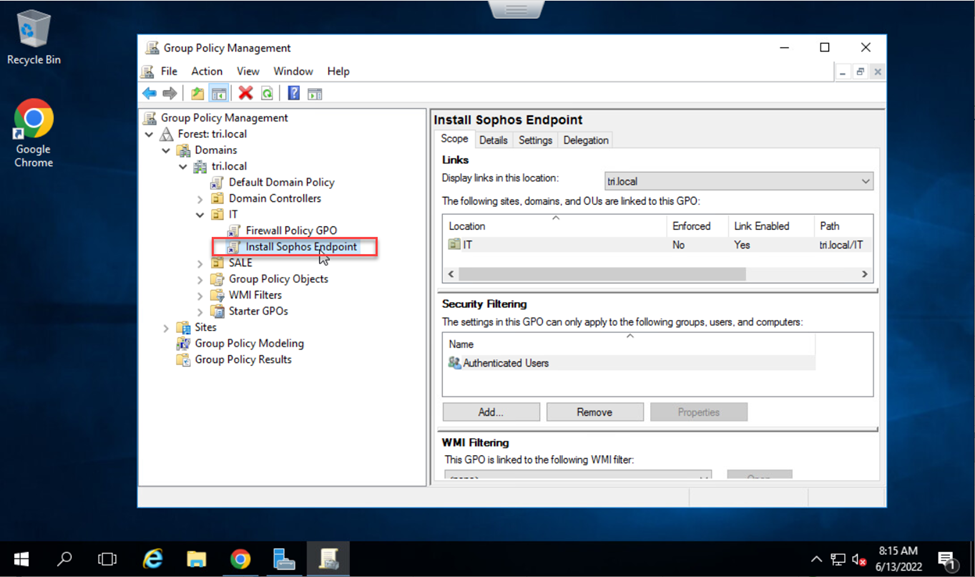This screenshot has width=975, height=577.
Task: Open the notification center icon
Action: (x=948, y=561)
